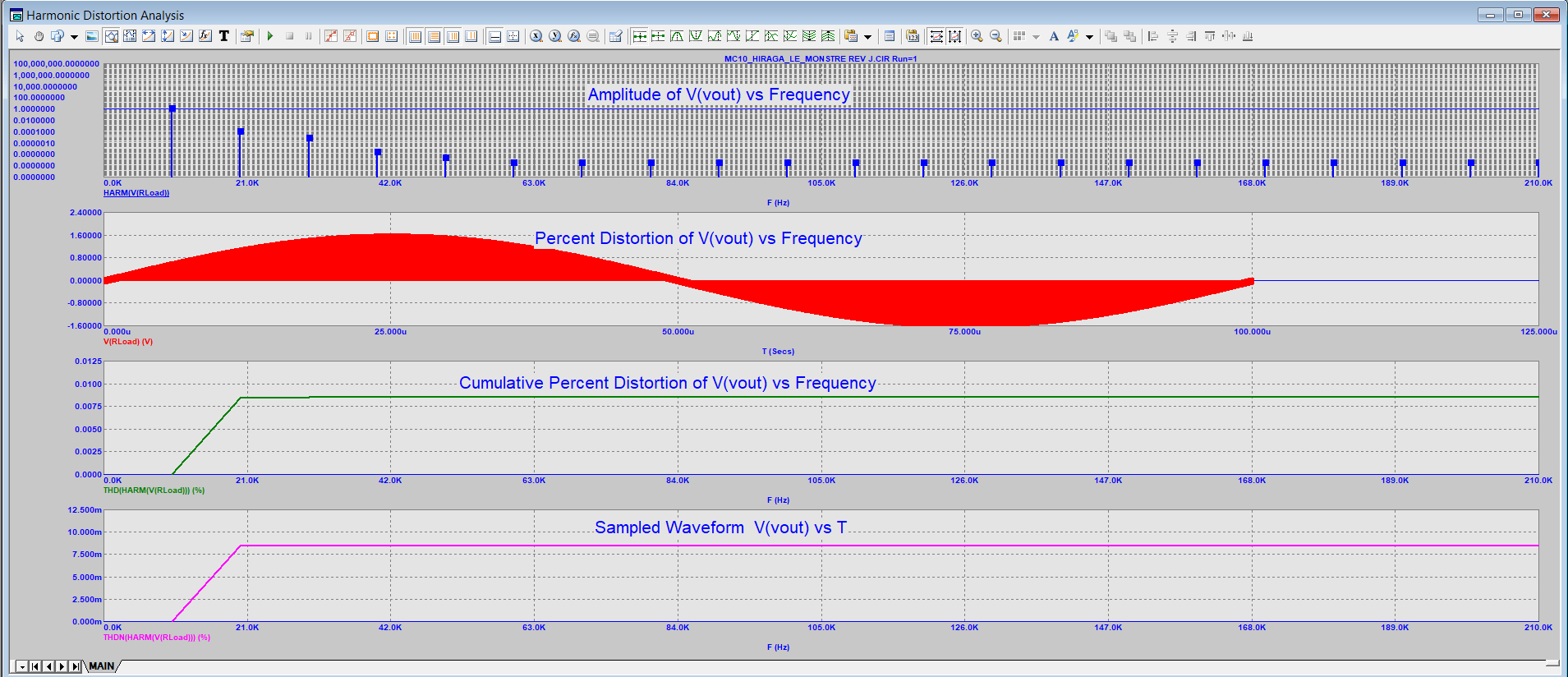Image resolution: width=1568 pixels, height=677 pixels.
Task: Click the Stop analysis square button
Action: (x=289, y=36)
